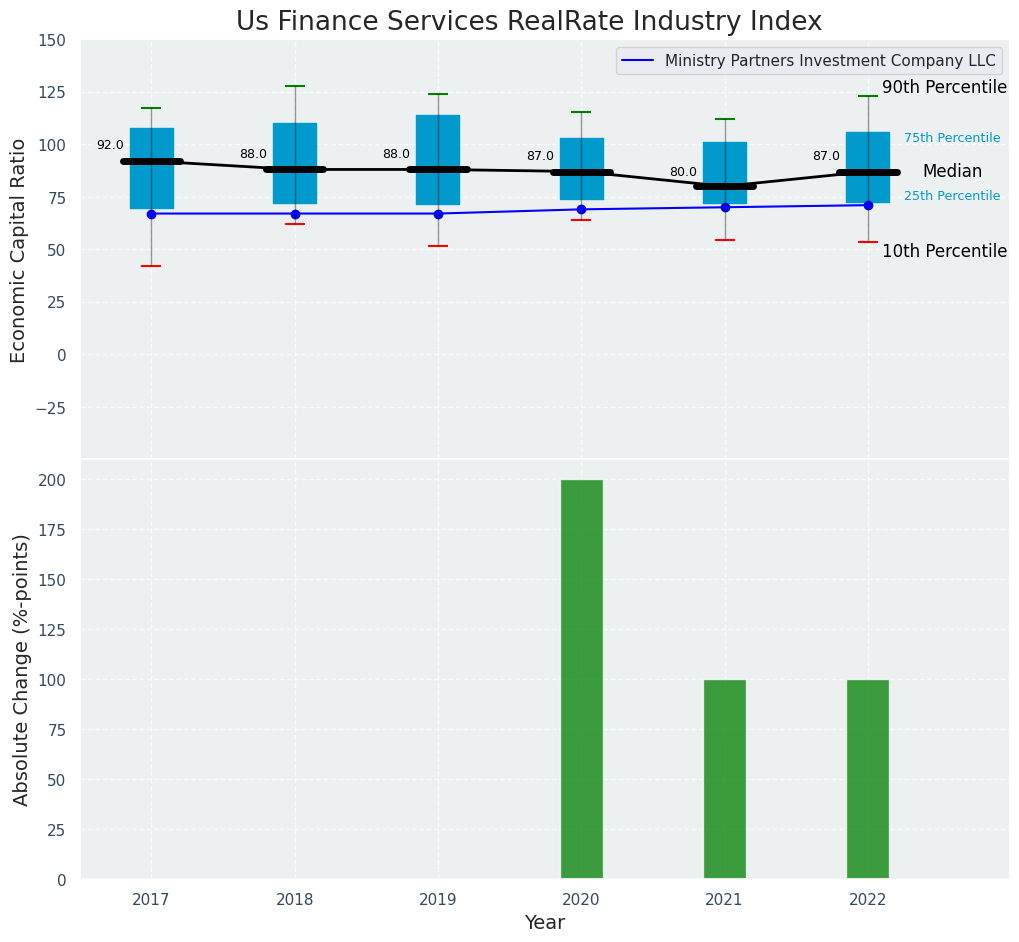The width and height of the screenshot is (1019, 942).
Task: Click the Median annotation text
Action: 952,172
